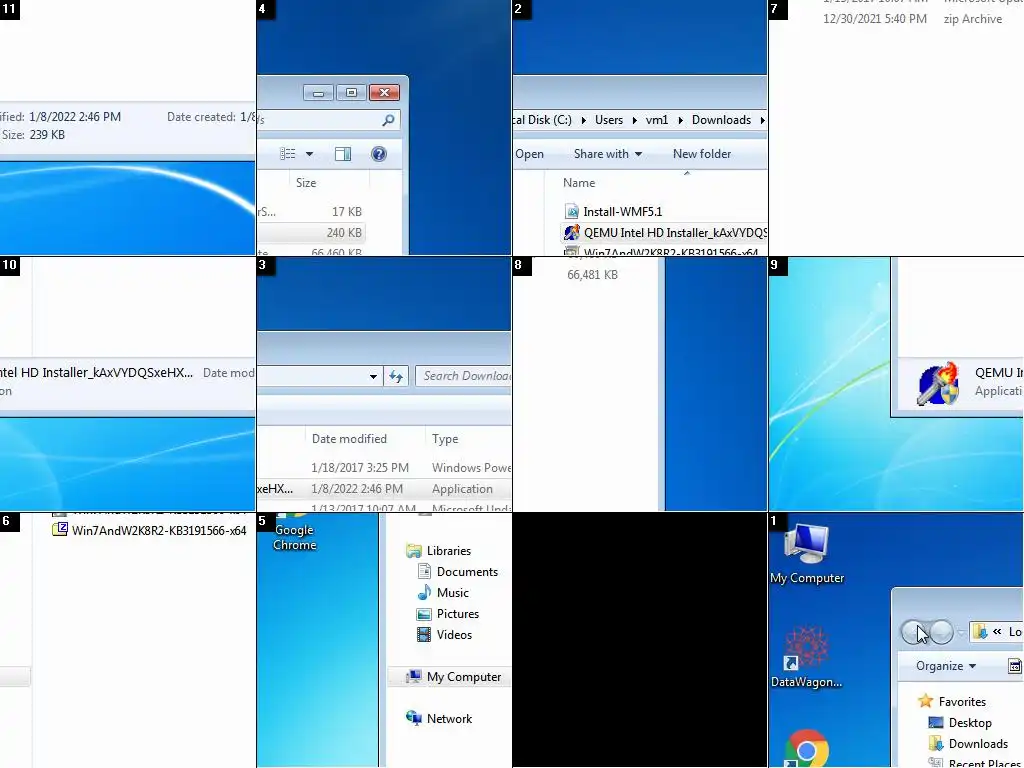The image size is (1024, 768).
Task: Click the 1/18/2017 3:25 PM date cell
Action: click(x=360, y=468)
